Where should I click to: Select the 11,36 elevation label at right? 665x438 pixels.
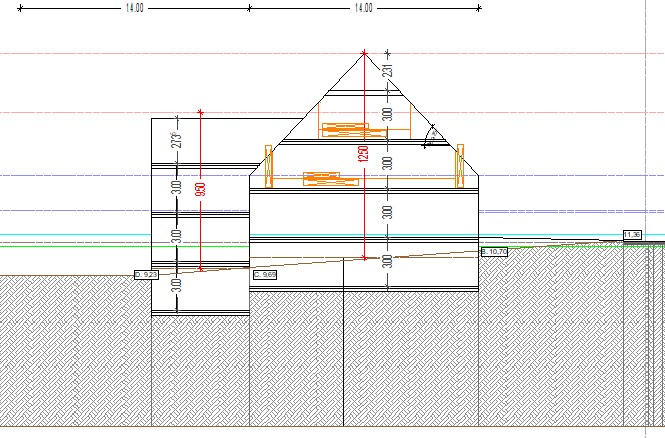point(632,234)
